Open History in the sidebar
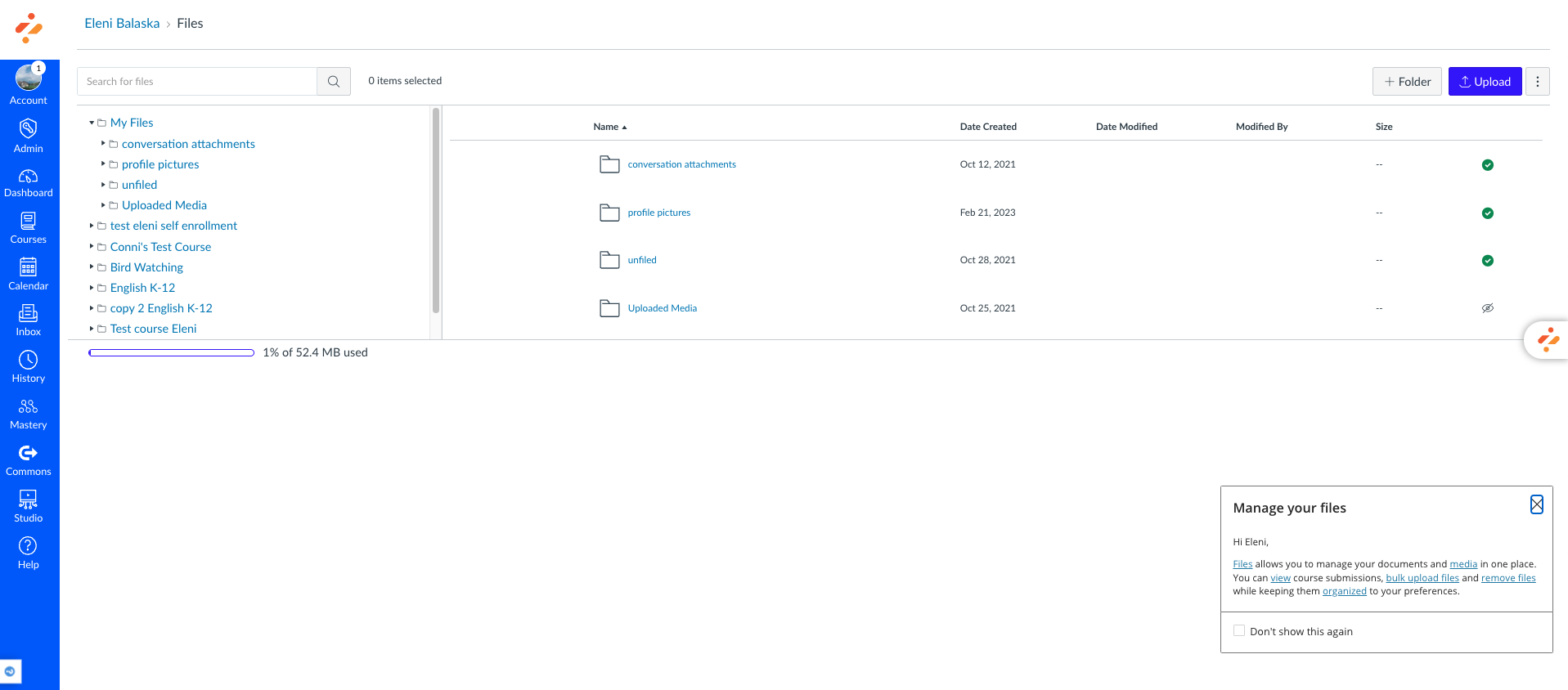Screen dimensions: 1568x690 click(x=29, y=367)
